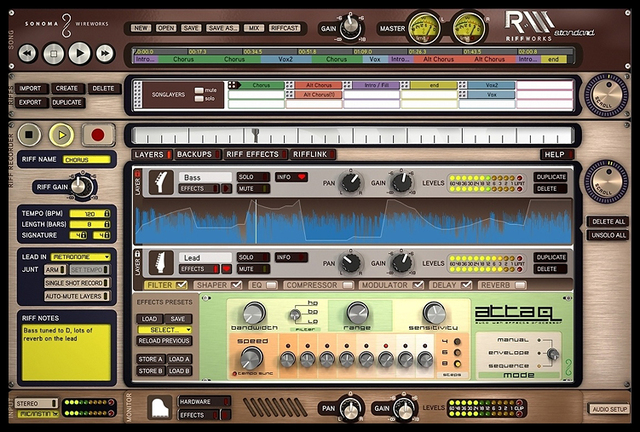This screenshot has height=432, width=640.
Task: Open the LEAD IN metronome dropdown
Action: tap(80, 257)
